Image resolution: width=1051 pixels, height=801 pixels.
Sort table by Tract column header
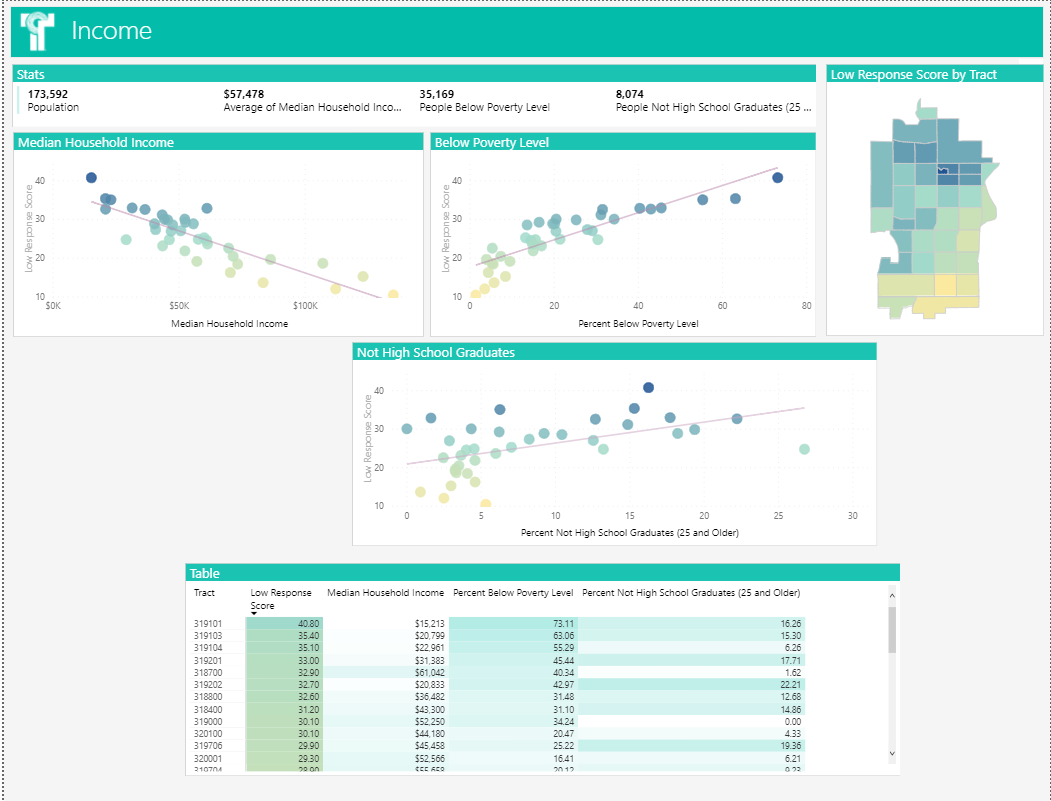pos(204,593)
